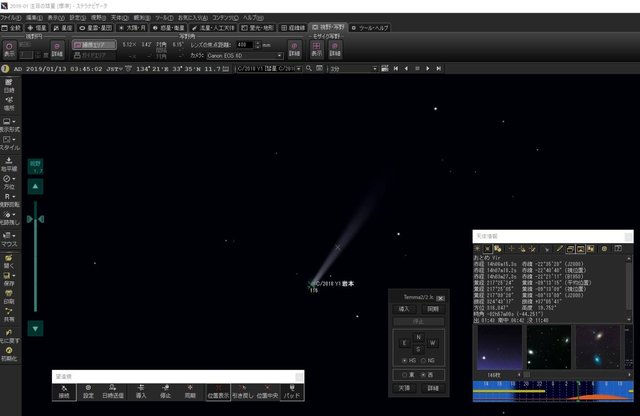This screenshot has width=640, height=416.
Task: Click the 接続 telescope connect icon
Action: (64, 392)
